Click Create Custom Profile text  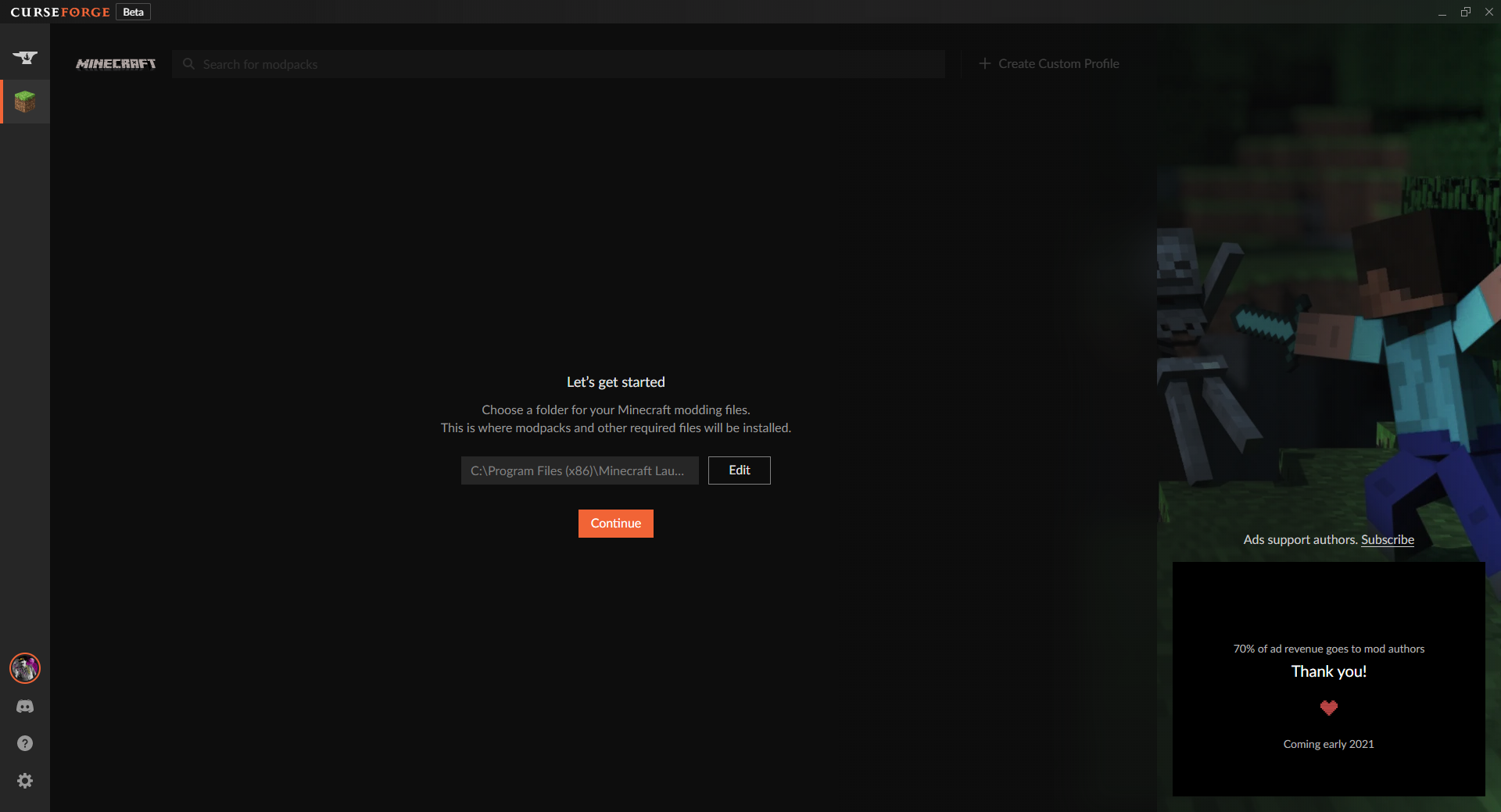[x=1059, y=63]
